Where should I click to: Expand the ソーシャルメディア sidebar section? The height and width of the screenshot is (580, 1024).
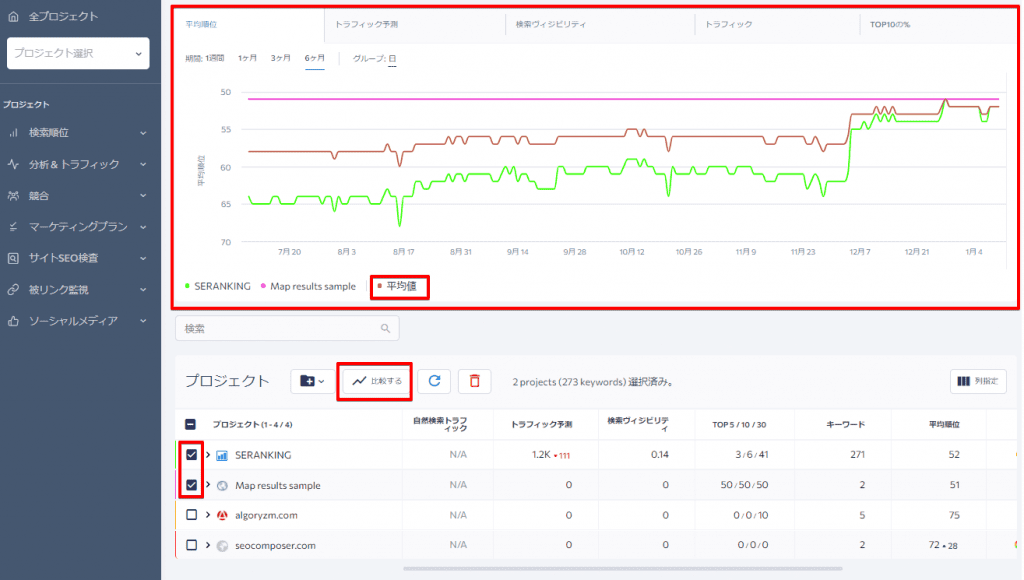(143, 321)
